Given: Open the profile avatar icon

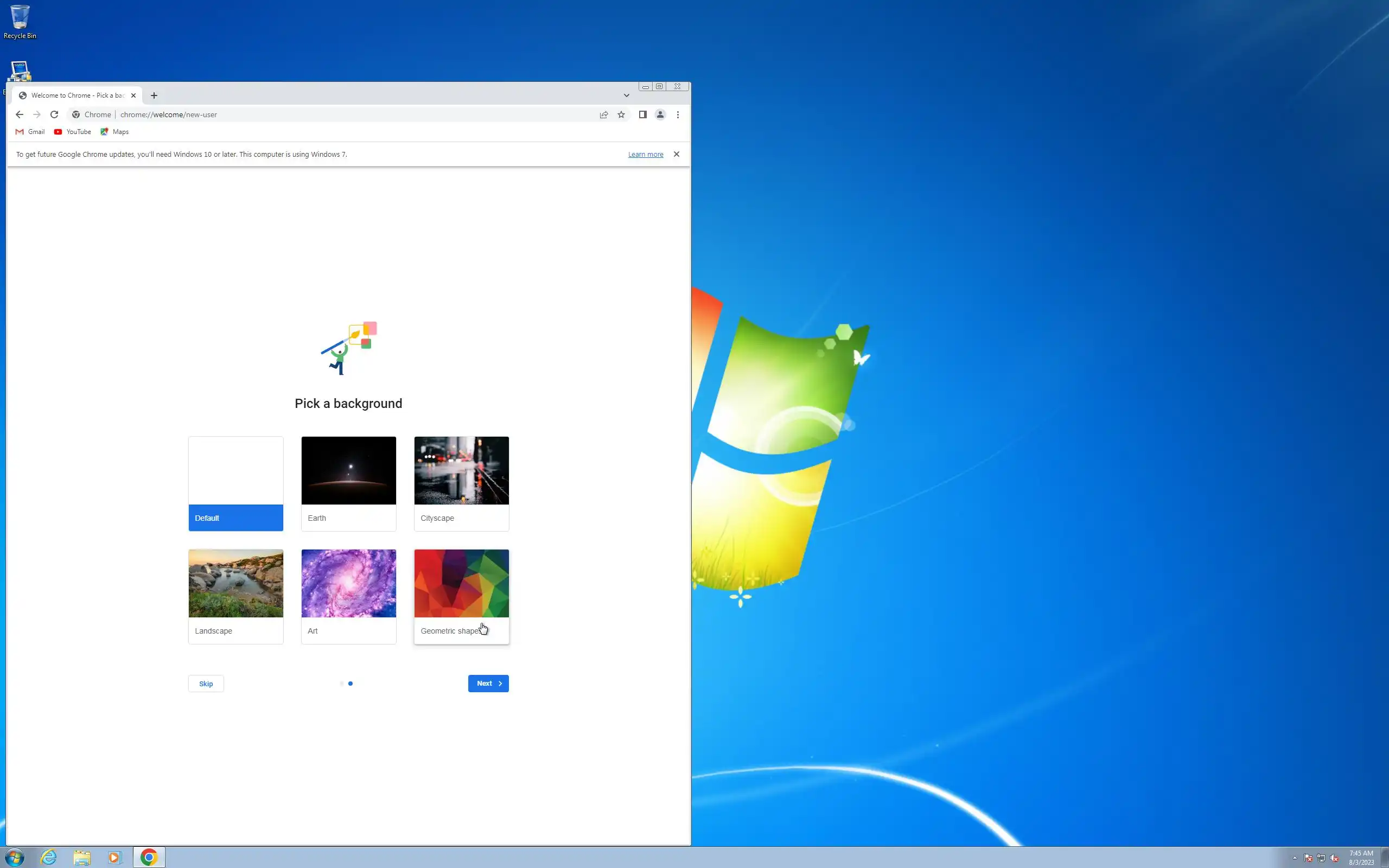Looking at the screenshot, I should [660, 115].
